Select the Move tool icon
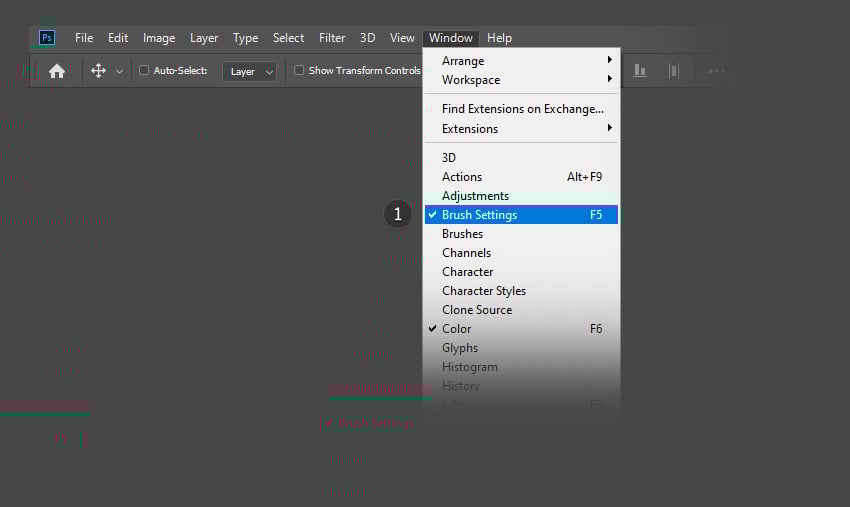Viewport: 850px width, 507px height. pos(98,70)
